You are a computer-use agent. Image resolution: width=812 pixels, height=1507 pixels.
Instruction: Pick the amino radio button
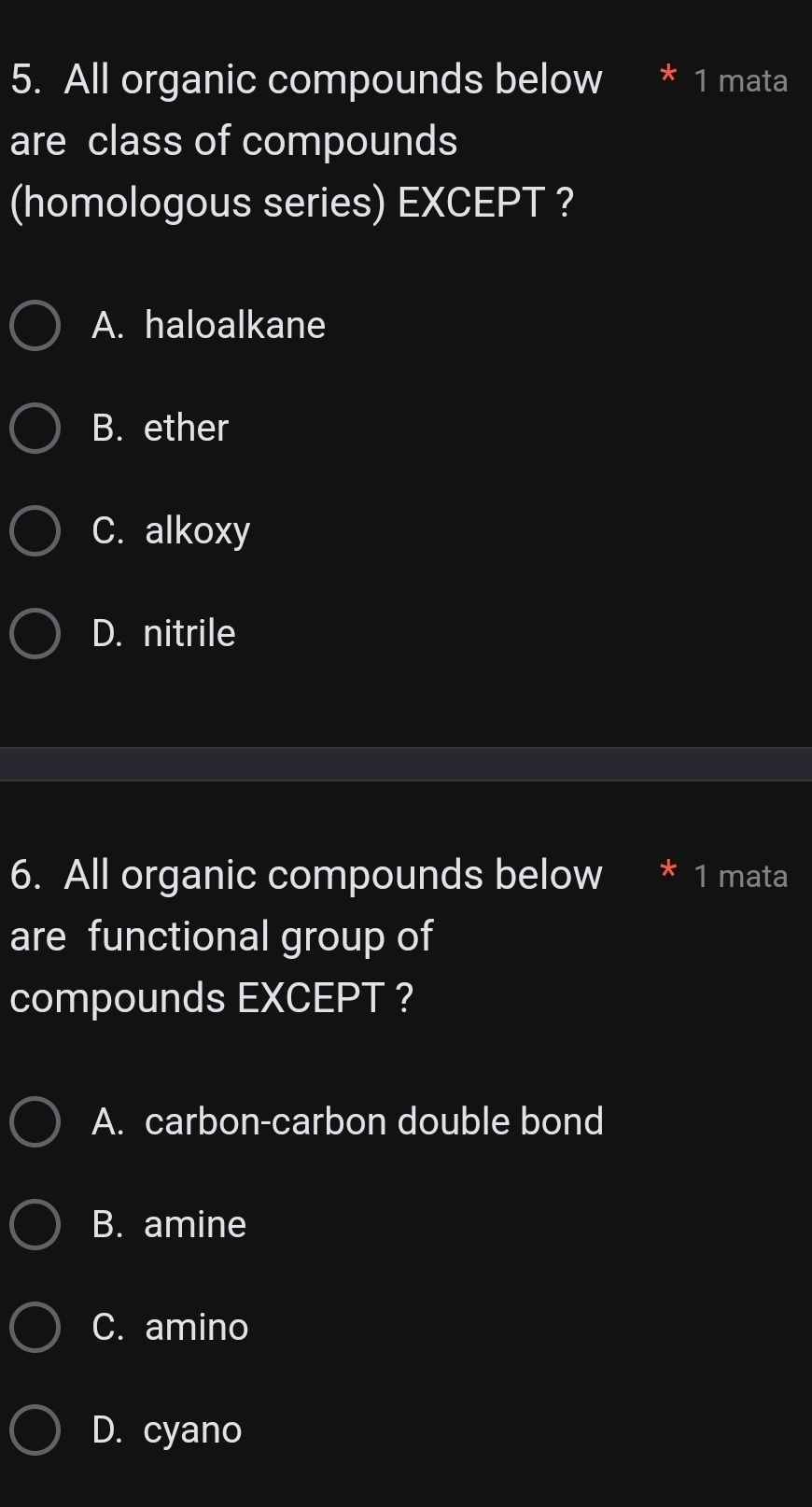(35, 1327)
